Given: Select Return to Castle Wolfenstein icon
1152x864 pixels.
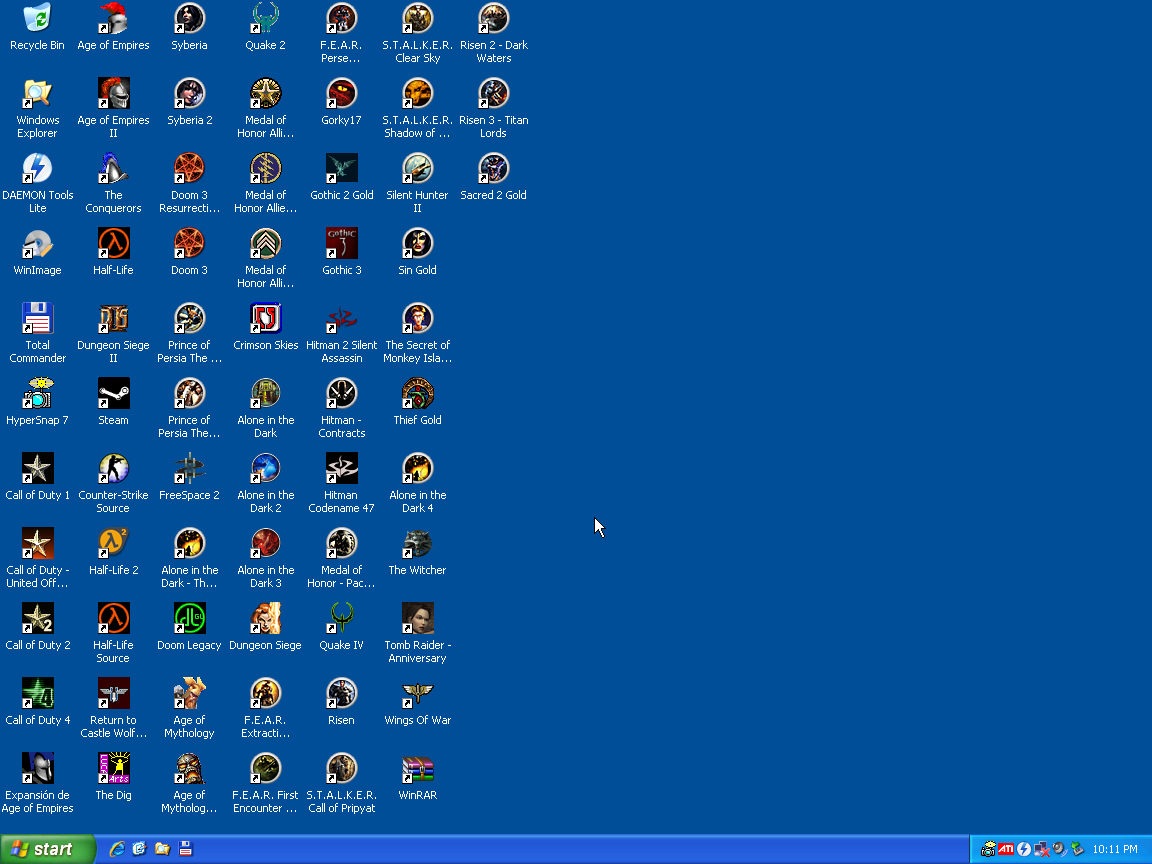Looking at the screenshot, I should coord(114,694).
